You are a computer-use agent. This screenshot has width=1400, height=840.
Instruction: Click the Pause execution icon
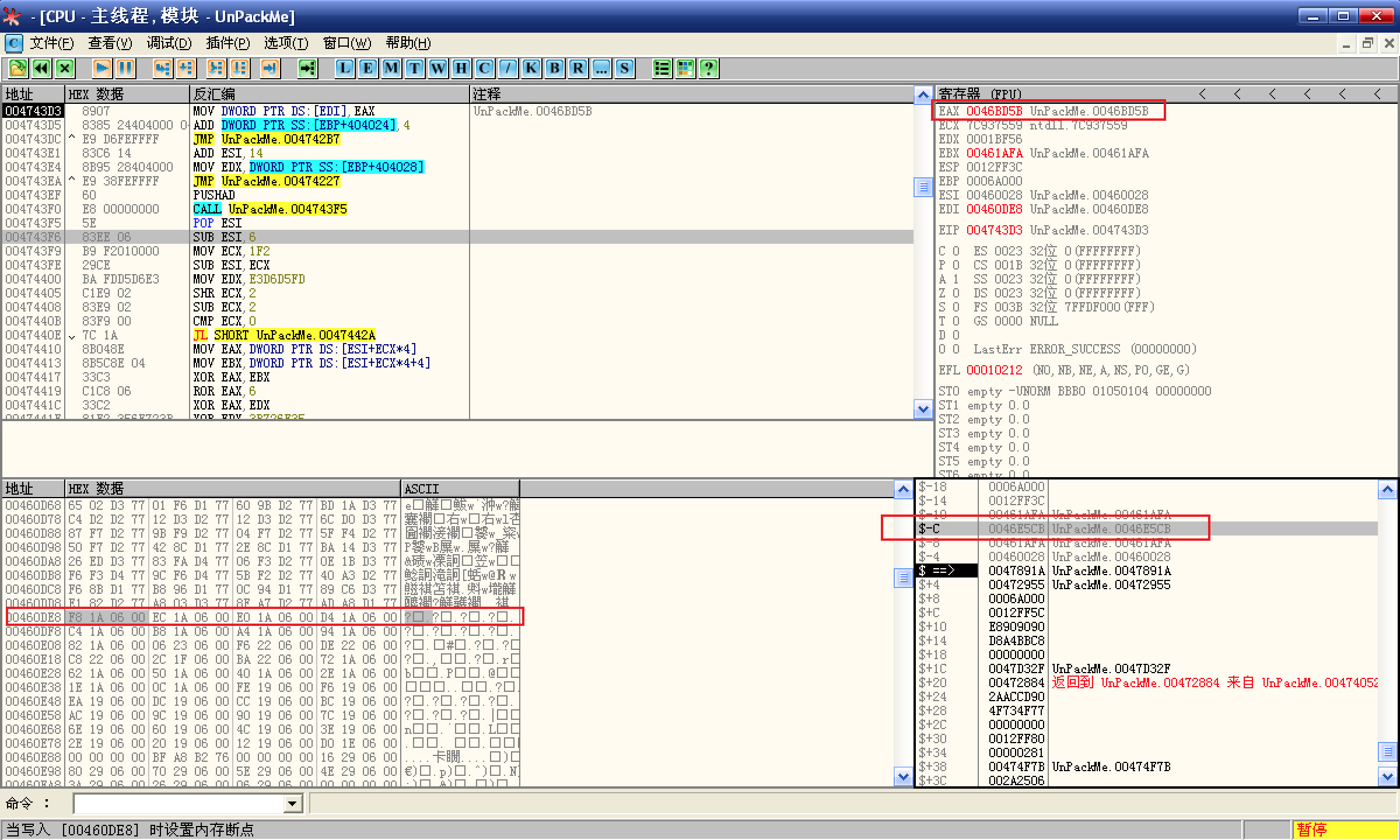click(x=125, y=68)
